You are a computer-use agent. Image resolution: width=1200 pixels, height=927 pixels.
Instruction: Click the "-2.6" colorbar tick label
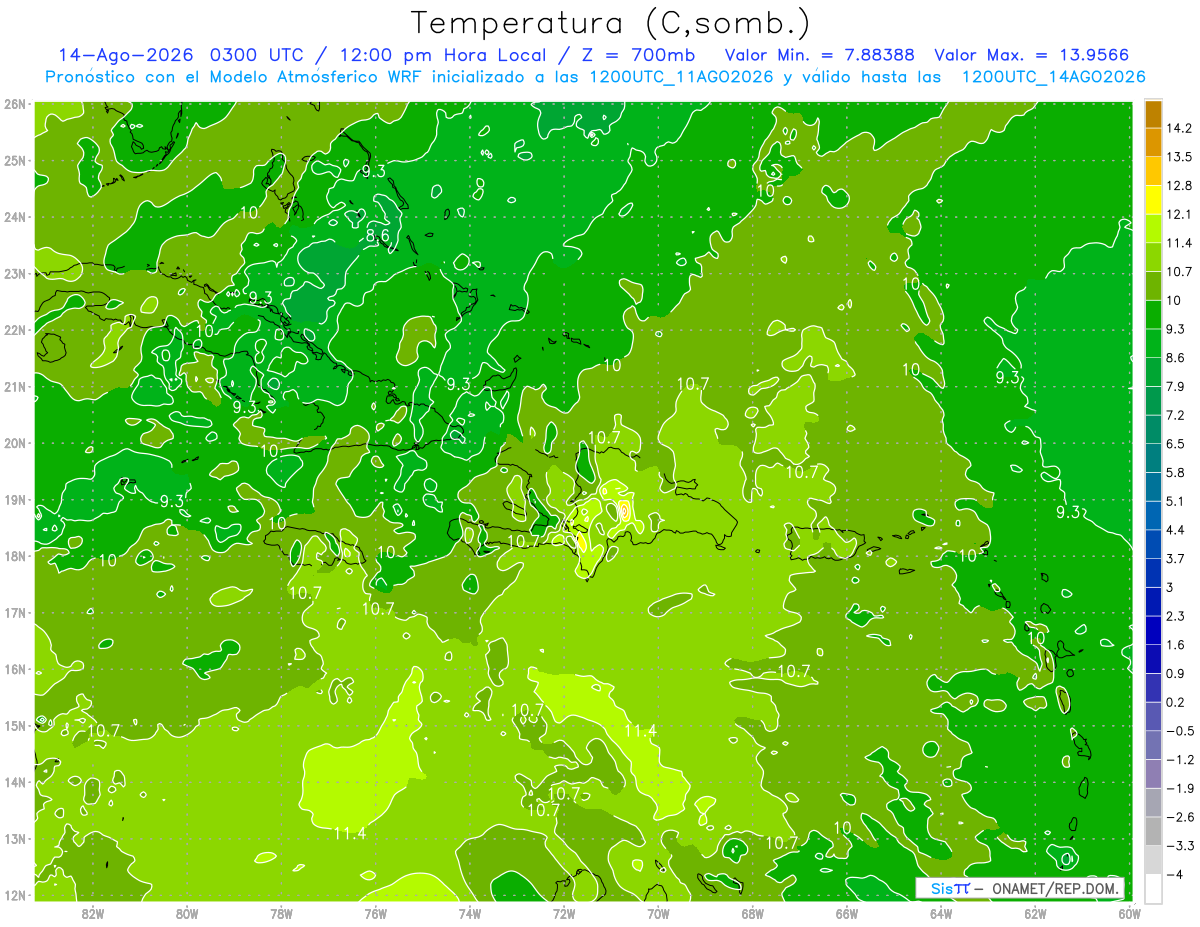coord(1179,817)
